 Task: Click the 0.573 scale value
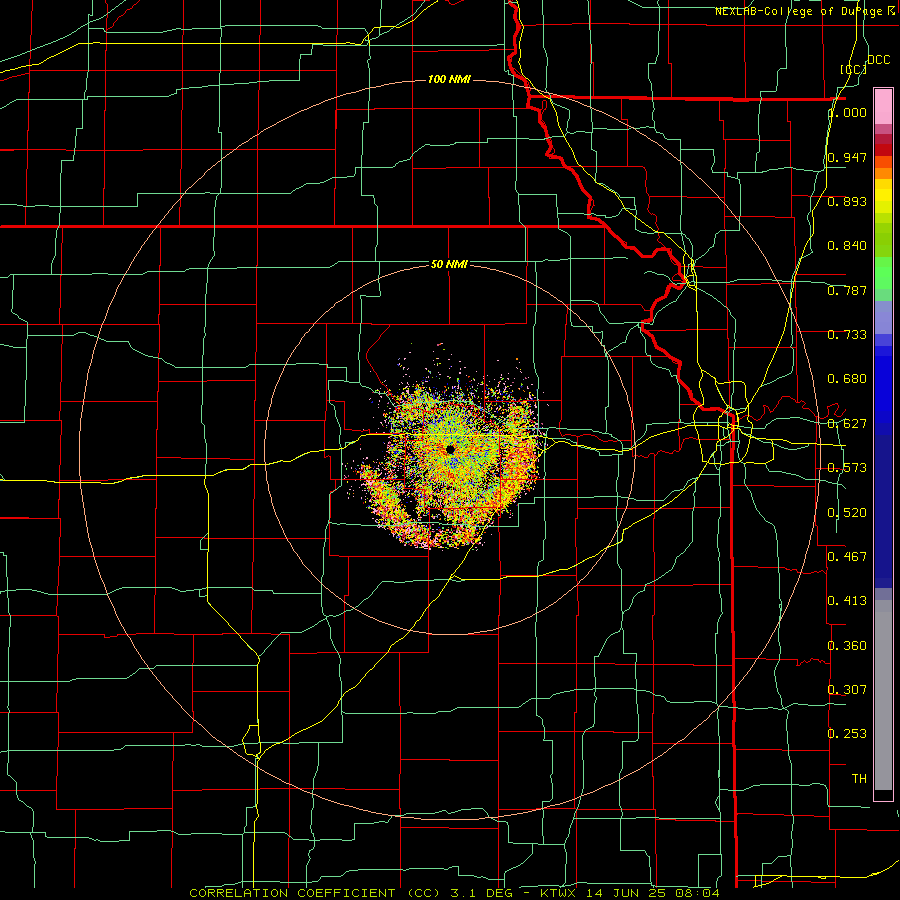coord(847,468)
